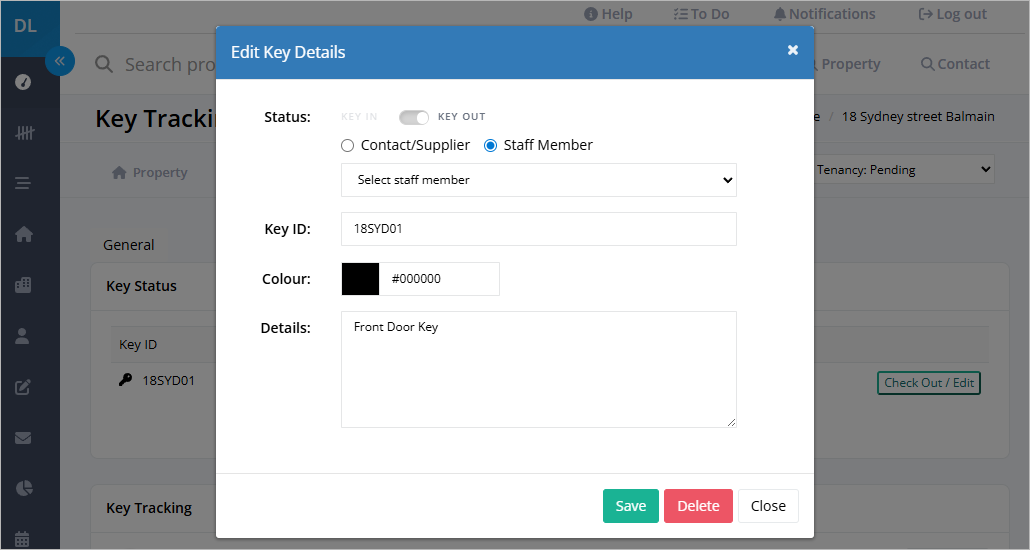The image size is (1030, 550).
Task: Select the Staff Member radio button
Action: (490, 146)
